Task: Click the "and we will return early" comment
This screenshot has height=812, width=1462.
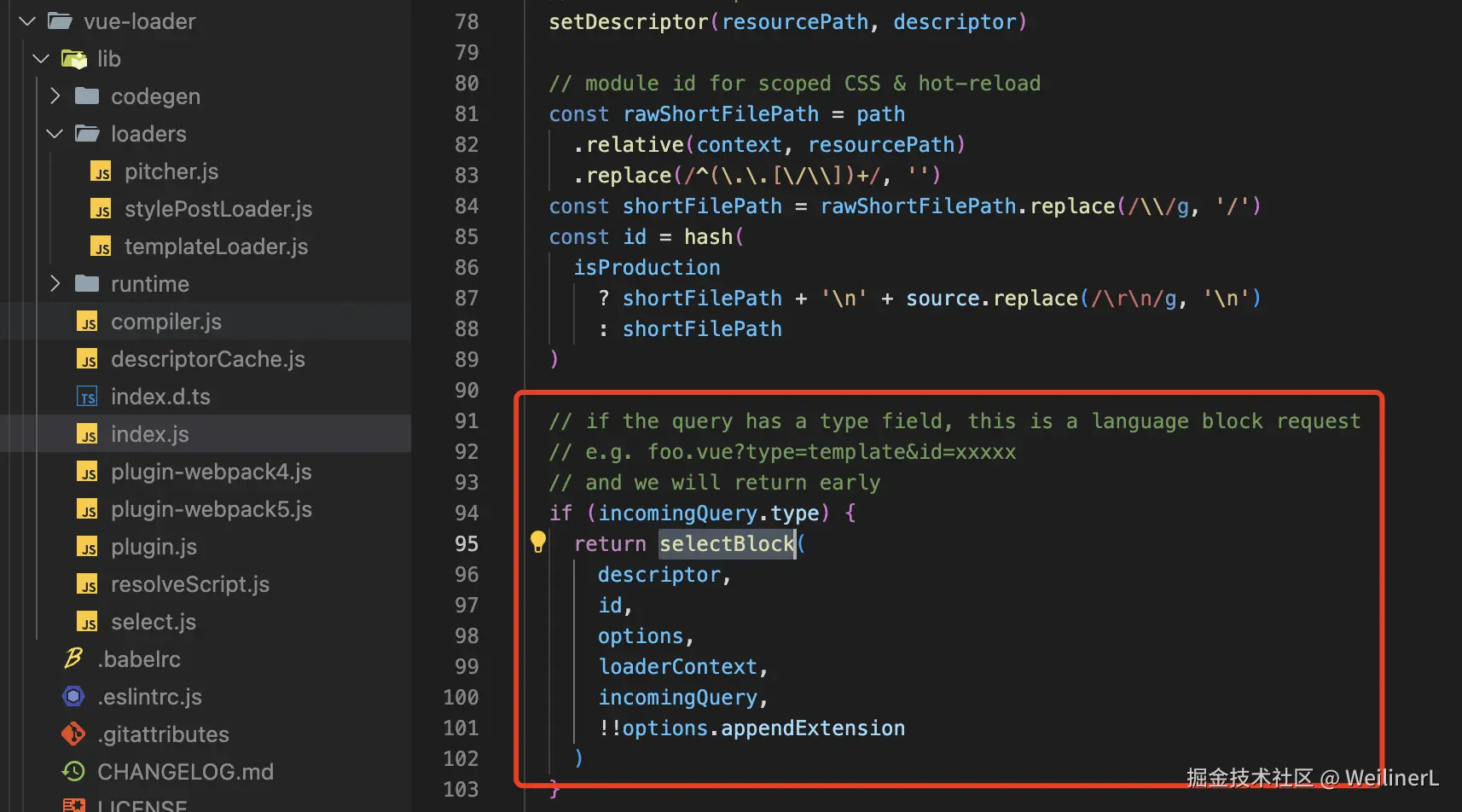Action: (x=715, y=482)
